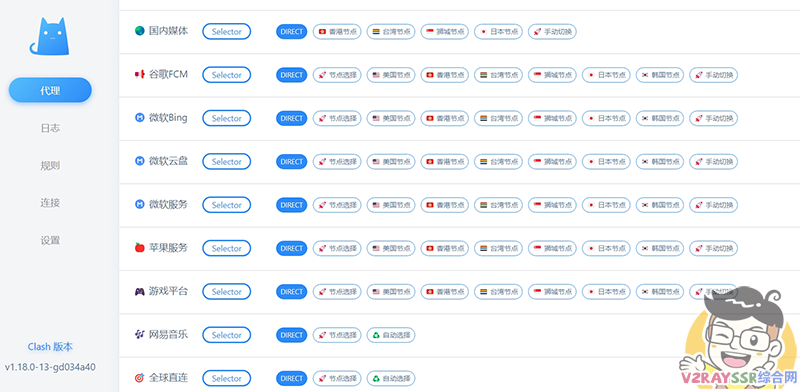
Task: Click the Selector tag in 国内媒体 row
Action: [227, 32]
